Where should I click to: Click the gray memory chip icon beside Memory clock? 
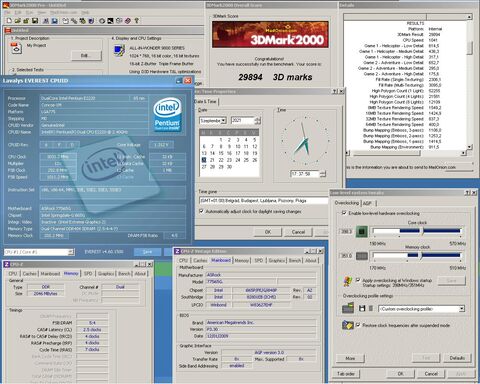coord(362,256)
